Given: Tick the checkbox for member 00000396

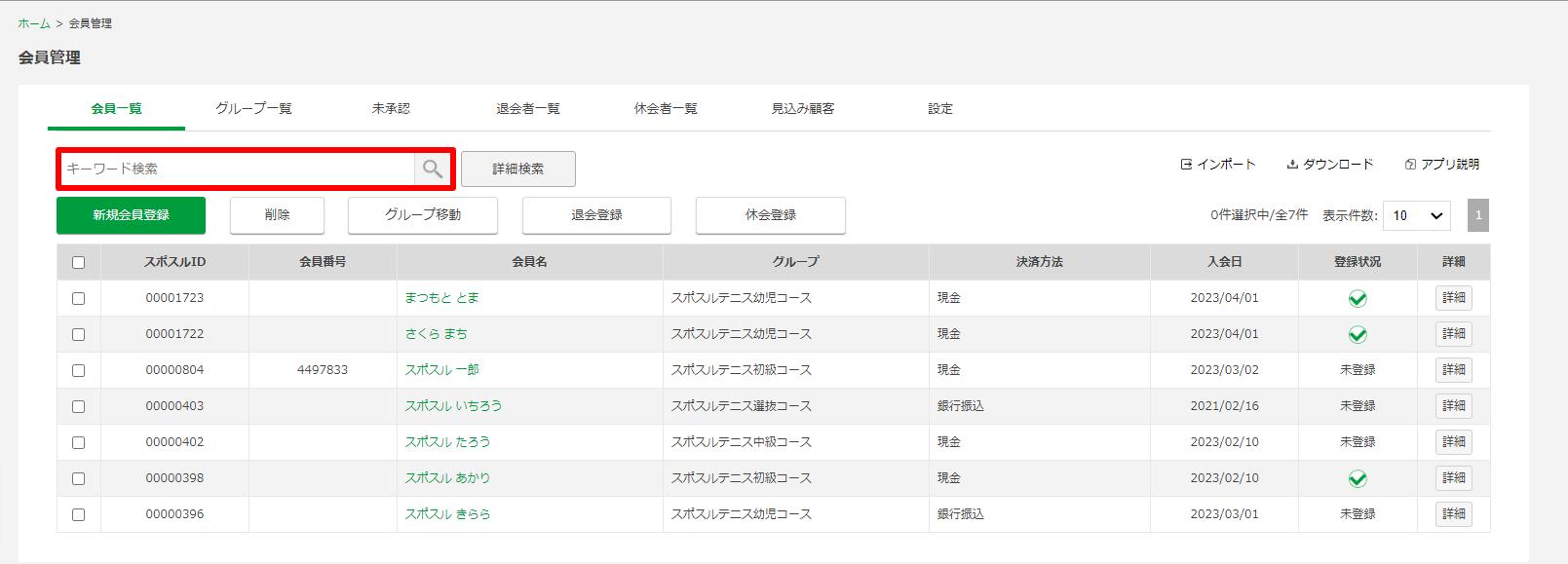Looking at the screenshot, I should [x=79, y=514].
